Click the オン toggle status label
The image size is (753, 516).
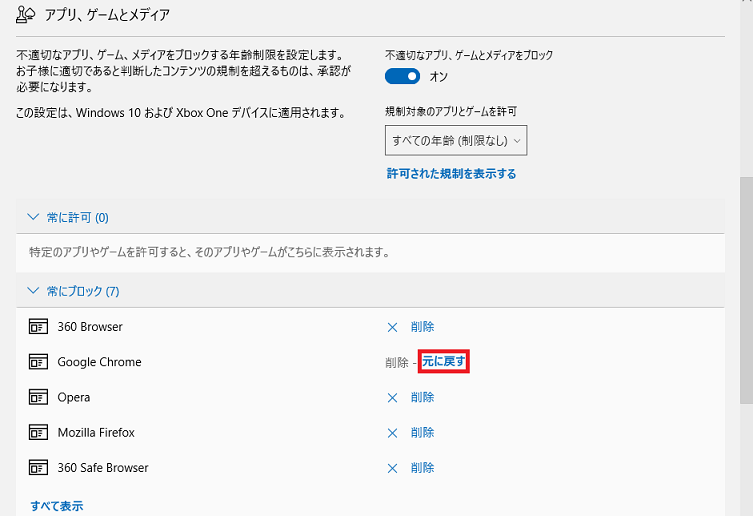438,77
